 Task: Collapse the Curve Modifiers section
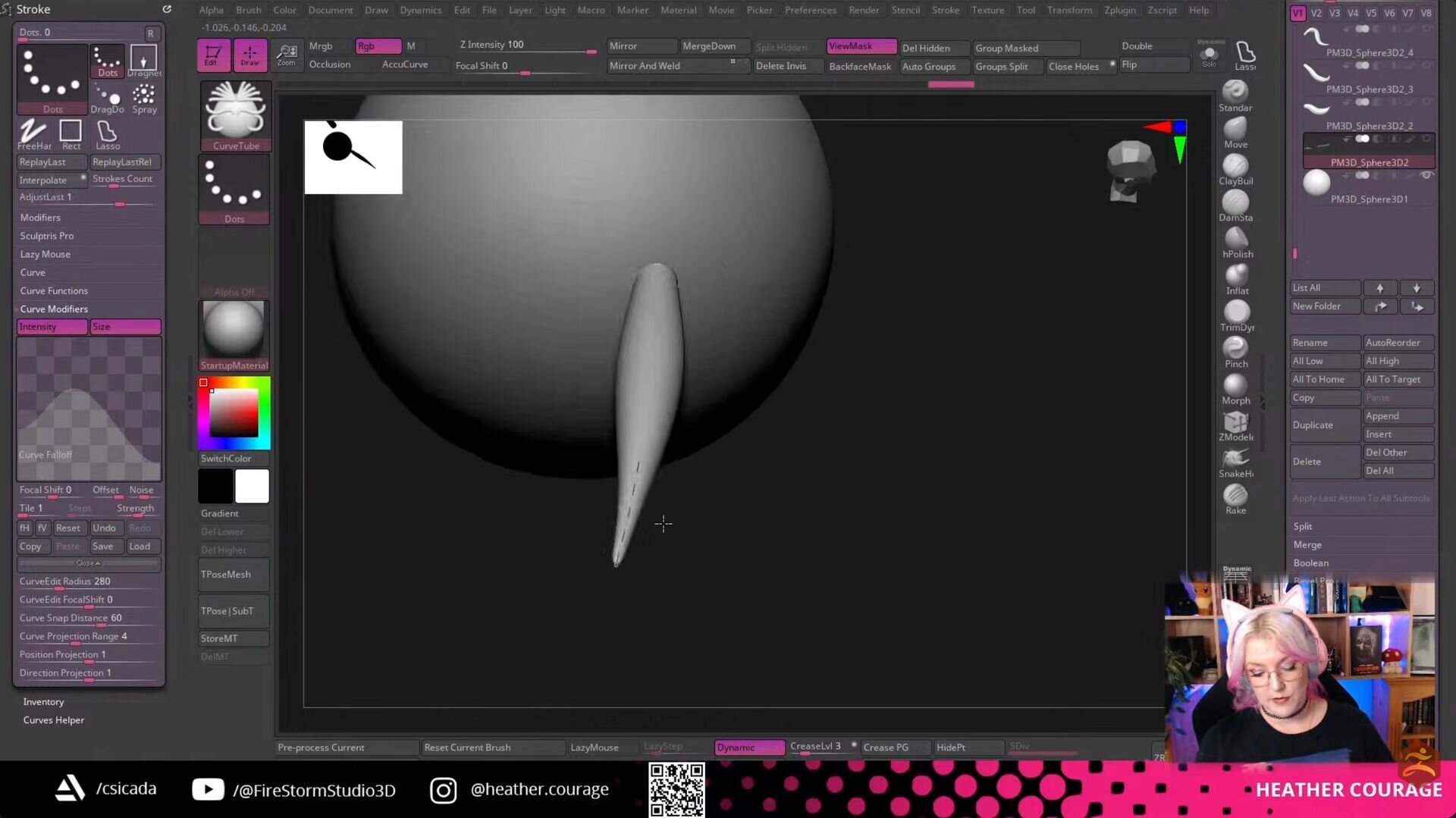pos(54,309)
